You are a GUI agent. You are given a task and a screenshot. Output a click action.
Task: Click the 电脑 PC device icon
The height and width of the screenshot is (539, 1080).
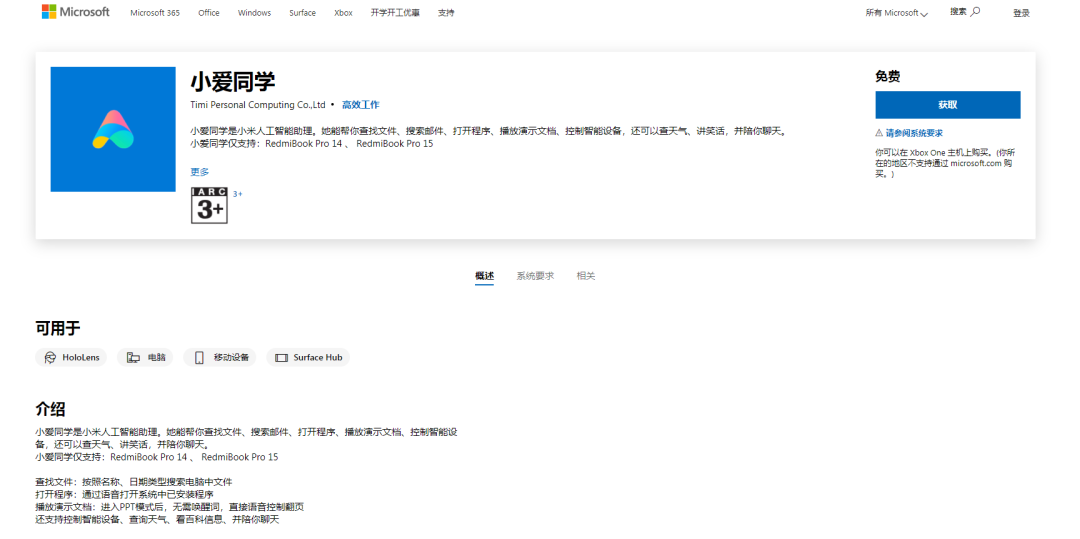133,358
